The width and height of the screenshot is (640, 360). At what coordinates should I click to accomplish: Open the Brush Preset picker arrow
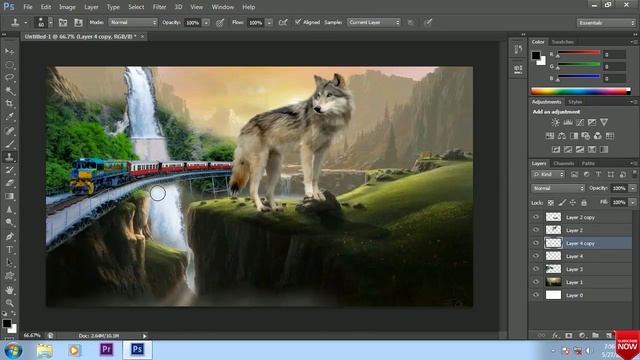tap(51, 23)
